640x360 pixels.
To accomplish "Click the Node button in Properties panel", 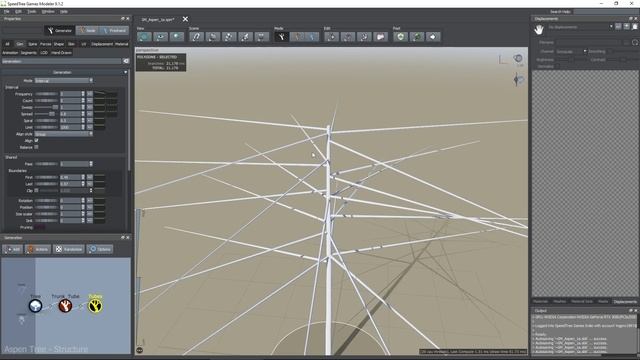I will [x=87, y=30].
